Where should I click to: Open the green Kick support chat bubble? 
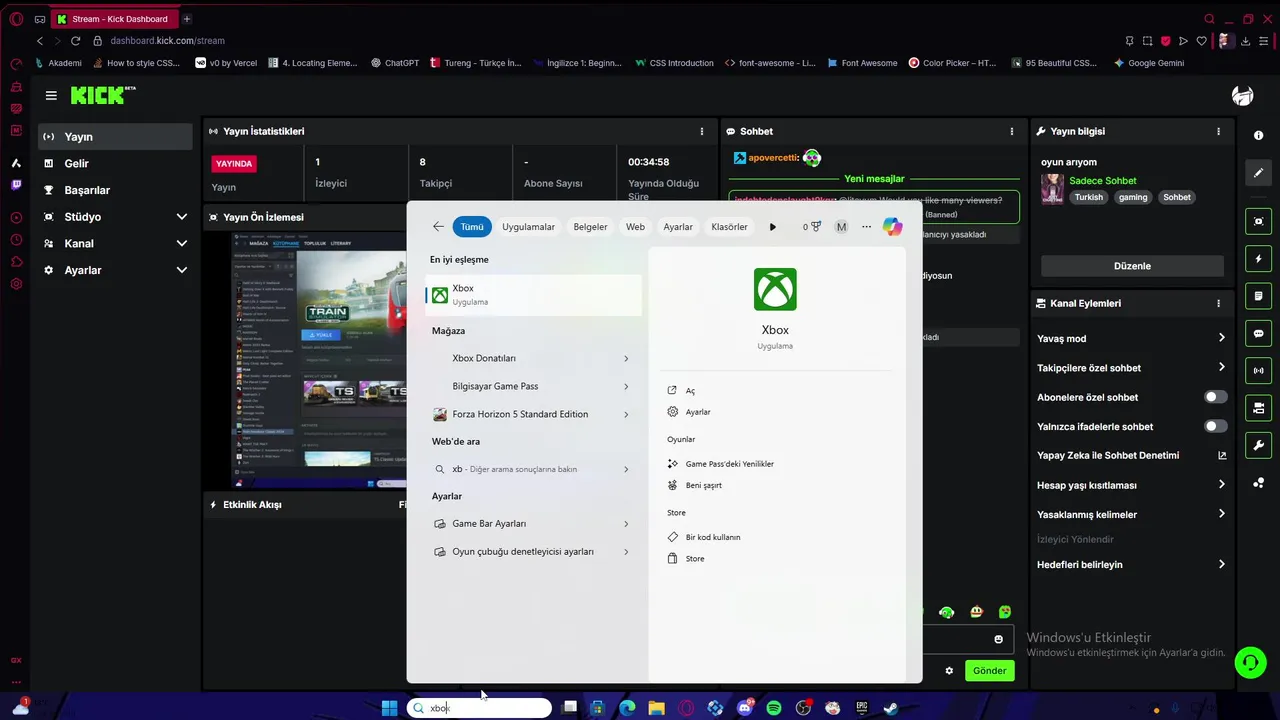click(1249, 663)
